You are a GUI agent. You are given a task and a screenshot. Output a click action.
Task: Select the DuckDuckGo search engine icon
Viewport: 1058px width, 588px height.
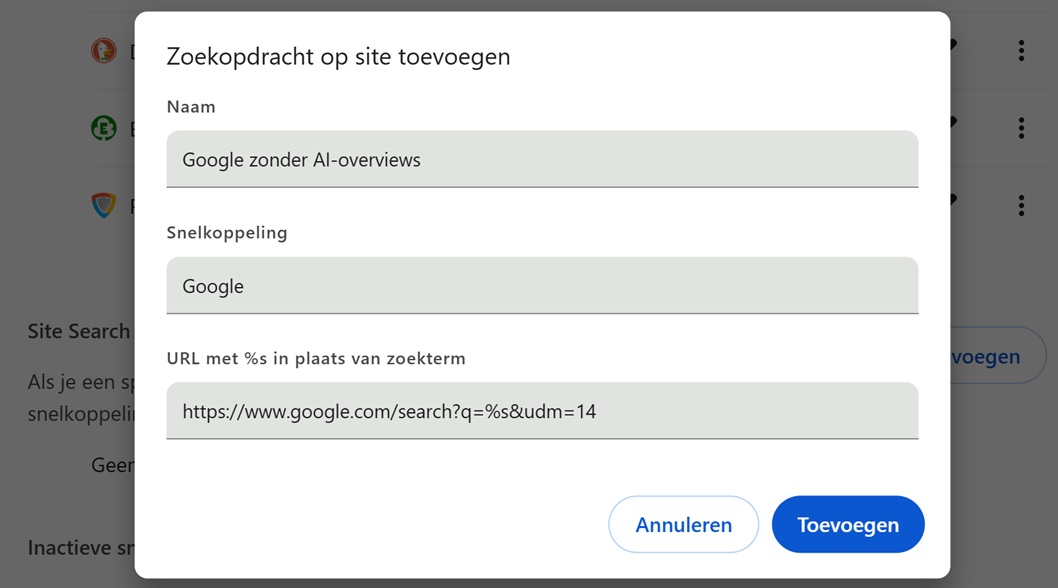coord(105,50)
